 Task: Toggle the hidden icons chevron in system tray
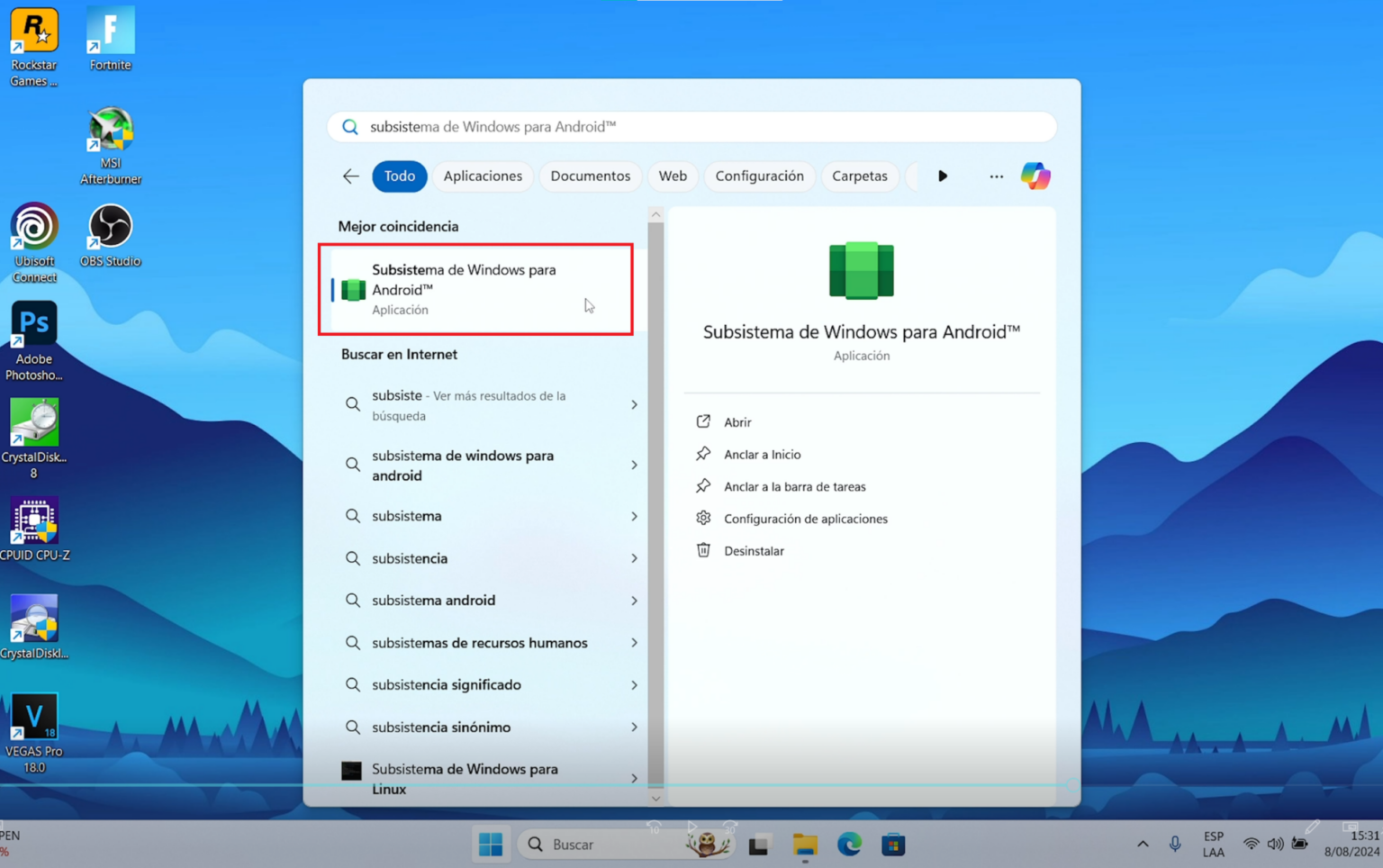[x=1143, y=844]
